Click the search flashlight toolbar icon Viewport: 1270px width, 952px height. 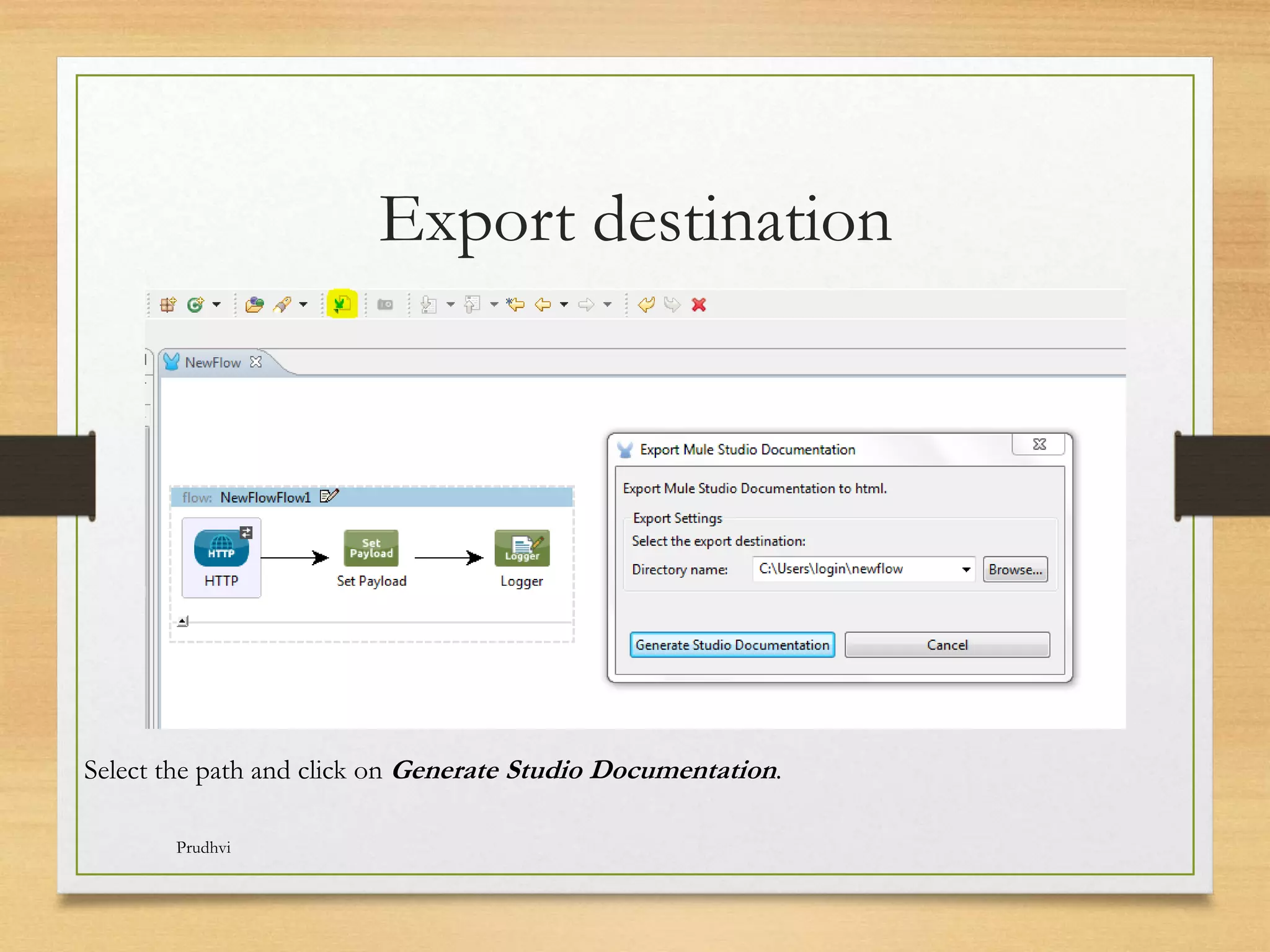coord(282,304)
